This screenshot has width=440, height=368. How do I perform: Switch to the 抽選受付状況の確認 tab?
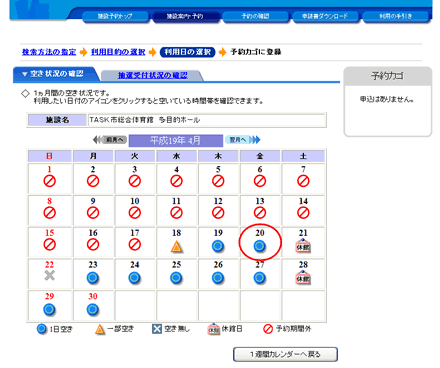pos(152,75)
